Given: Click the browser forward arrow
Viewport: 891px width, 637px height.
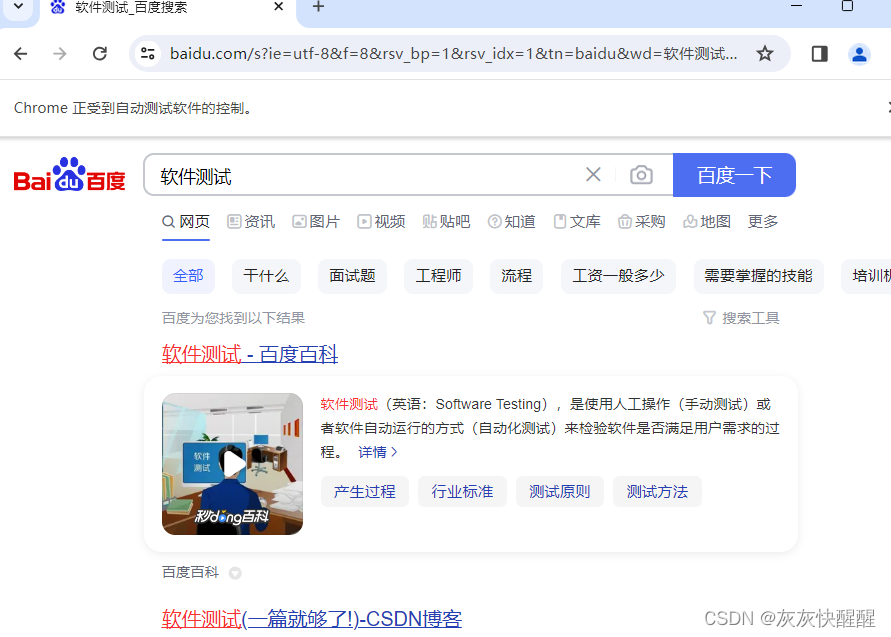Looking at the screenshot, I should pyautogui.click(x=60, y=54).
